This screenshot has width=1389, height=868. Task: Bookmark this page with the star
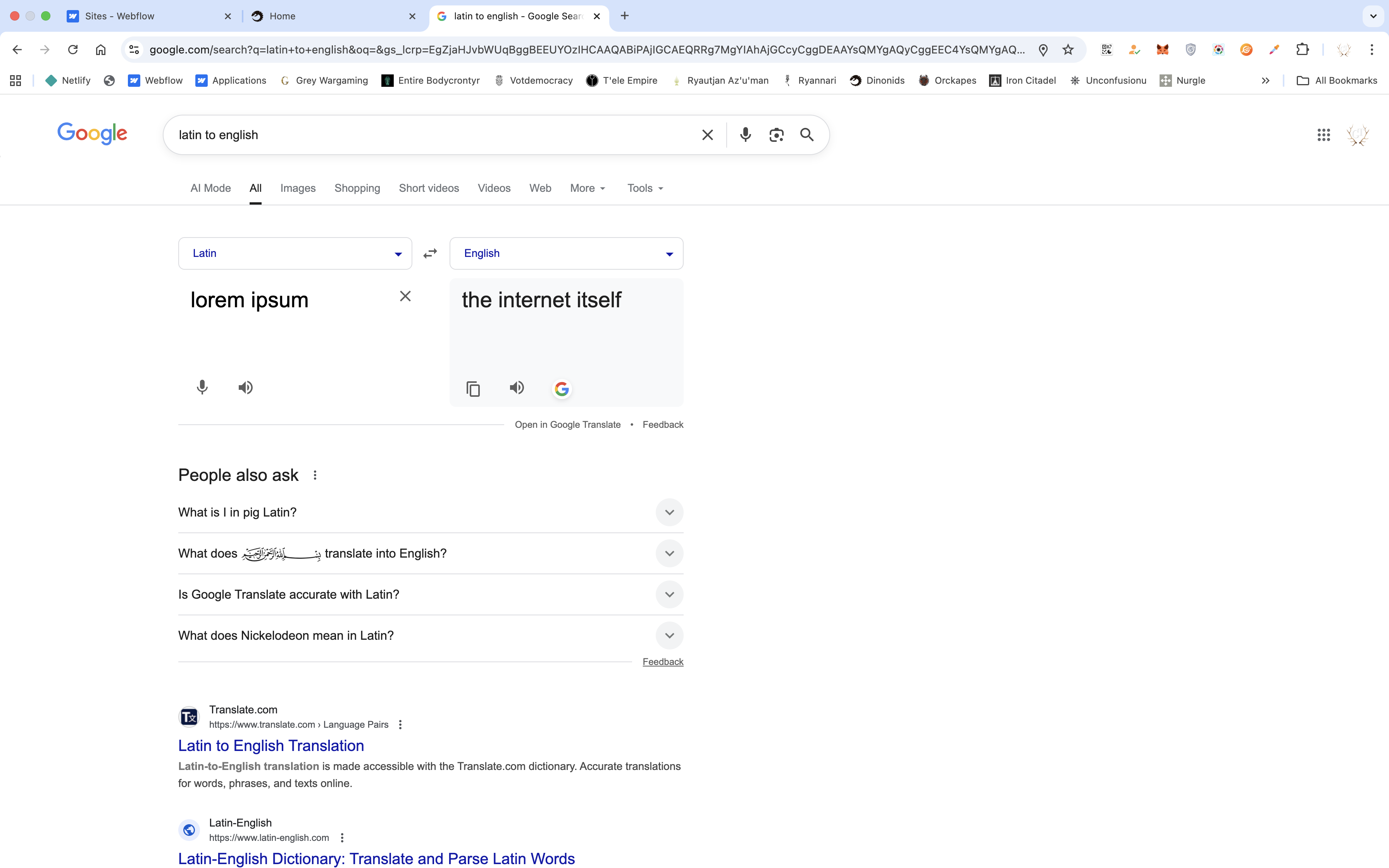pyautogui.click(x=1068, y=50)
